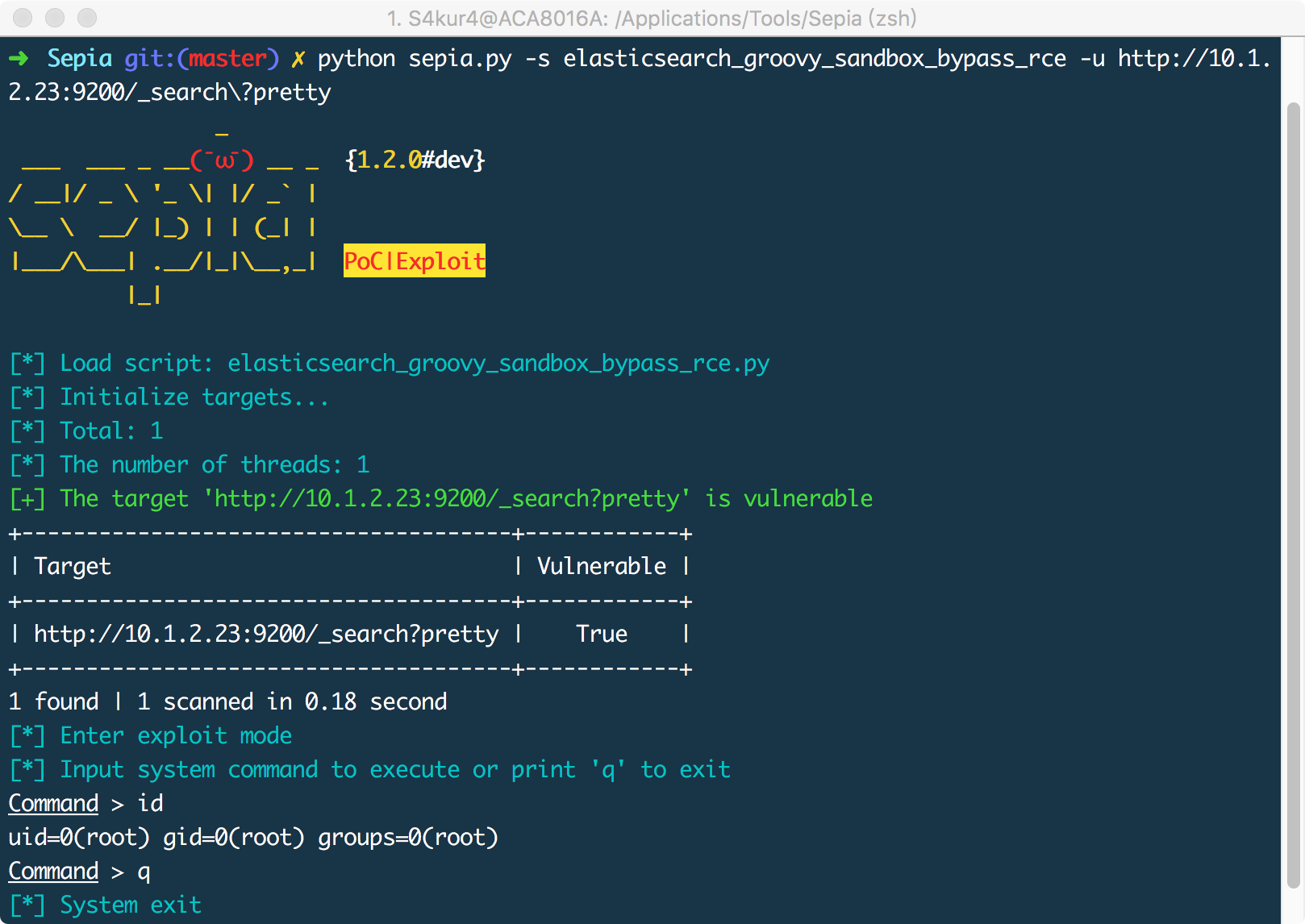The height and width of the screenshot is (924, 1305).
Task: Click the {1.2.0#dev} version label
Action: tap(415, 160)
